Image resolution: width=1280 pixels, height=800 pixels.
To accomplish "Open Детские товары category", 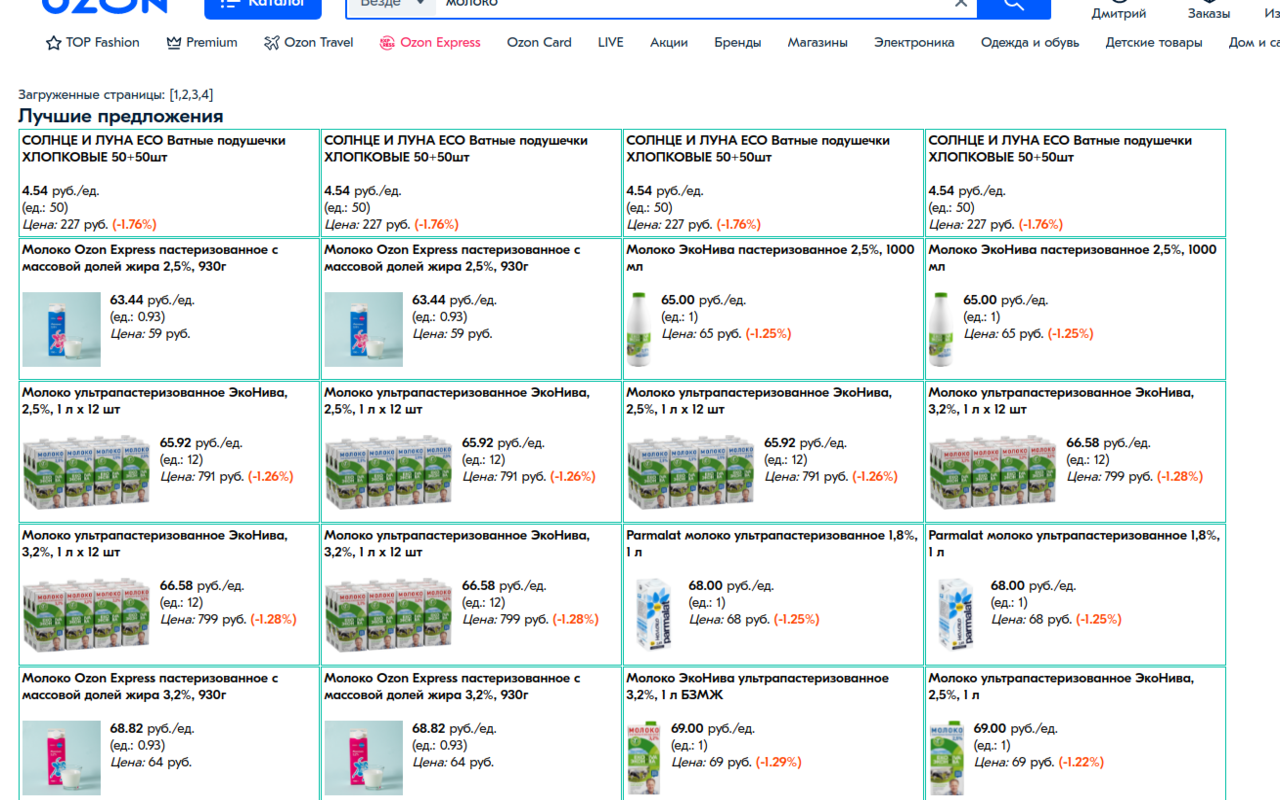I will tap(1154, 42).
